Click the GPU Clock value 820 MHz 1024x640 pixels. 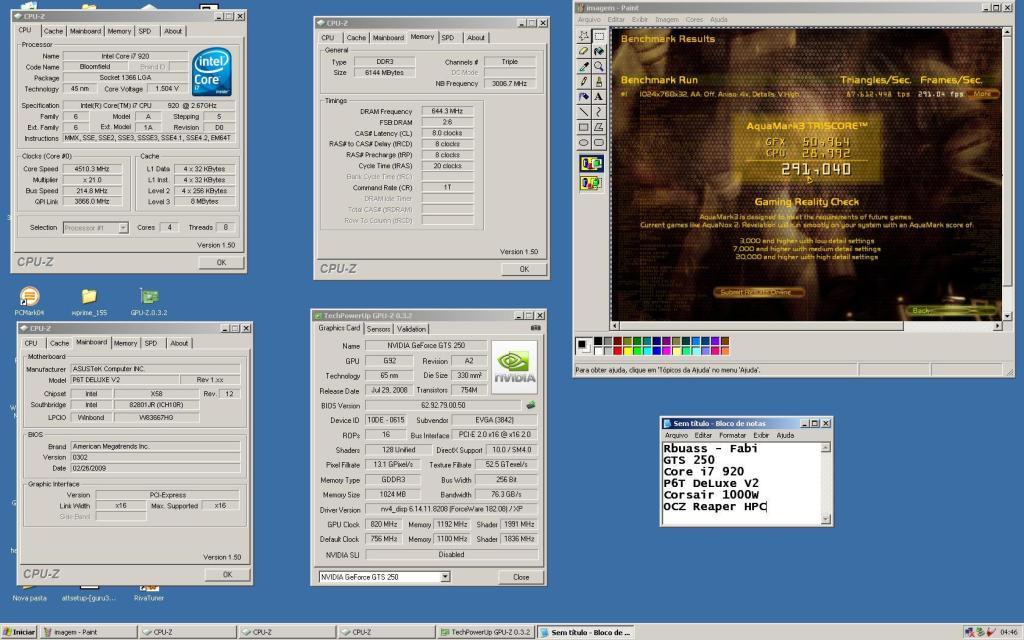point(384,524)
